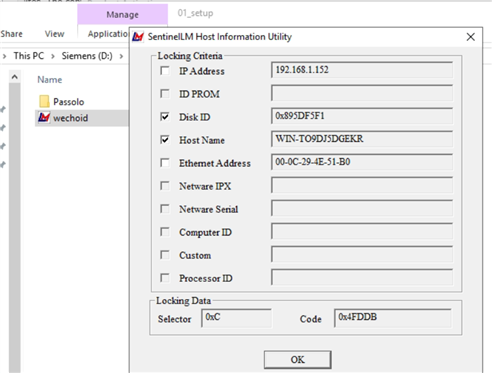Close the SentinelLM Host Information Utility dialog
This screenshot has width=492, height=373.
(x=470, y=37)
